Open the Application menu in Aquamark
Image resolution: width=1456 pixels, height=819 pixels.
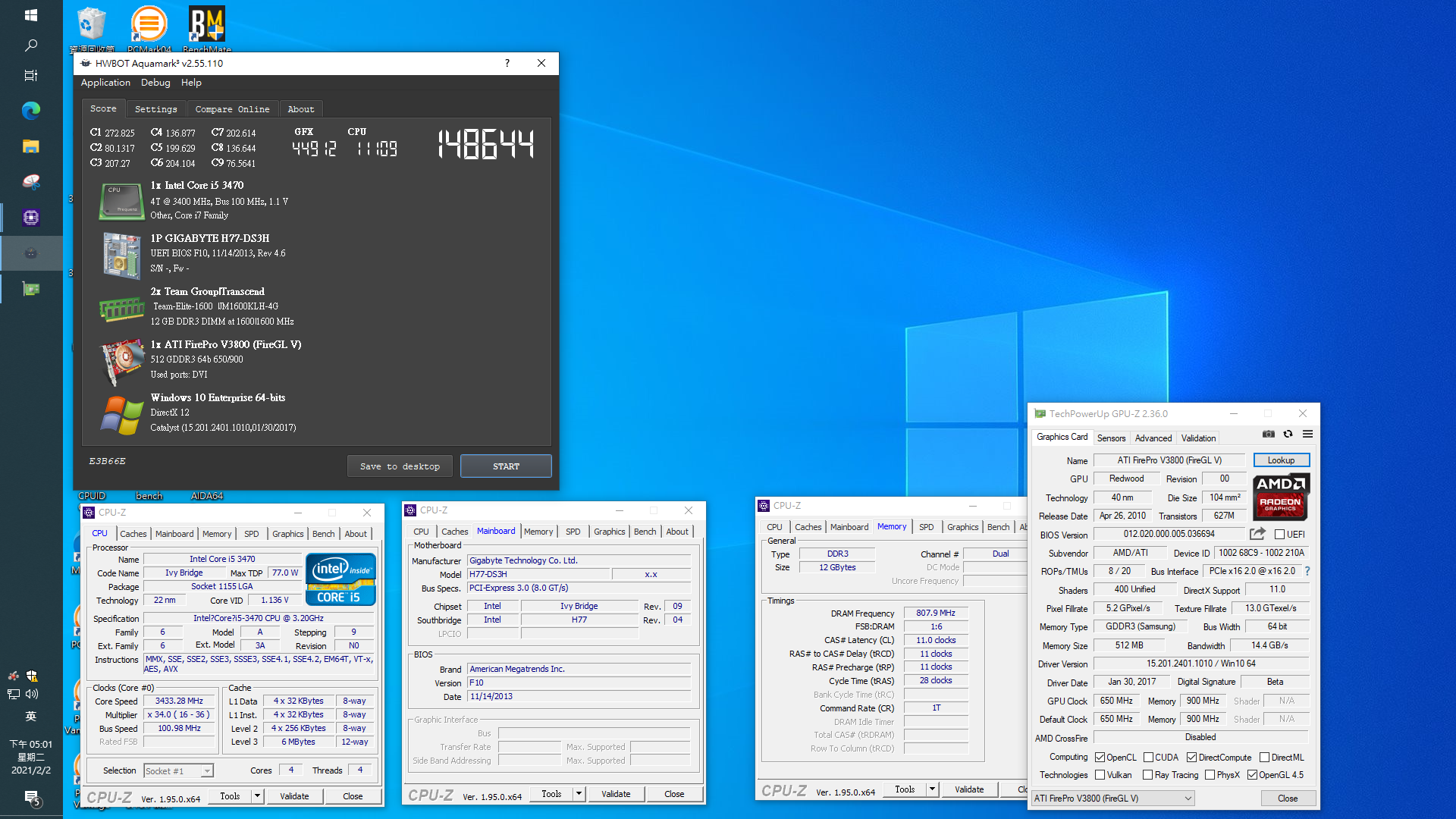pos(105,83)
